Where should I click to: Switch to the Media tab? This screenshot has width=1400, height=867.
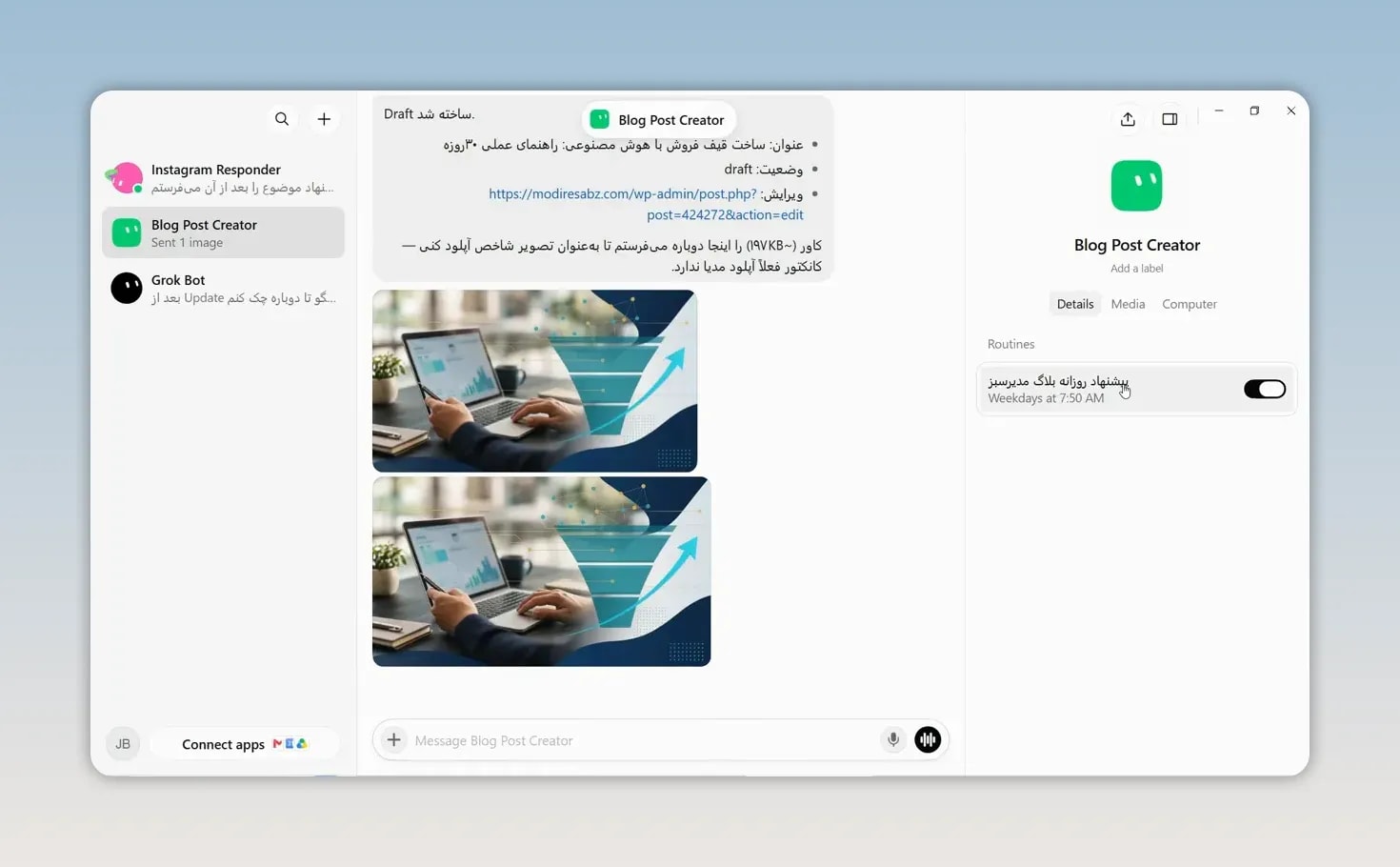1128,304
